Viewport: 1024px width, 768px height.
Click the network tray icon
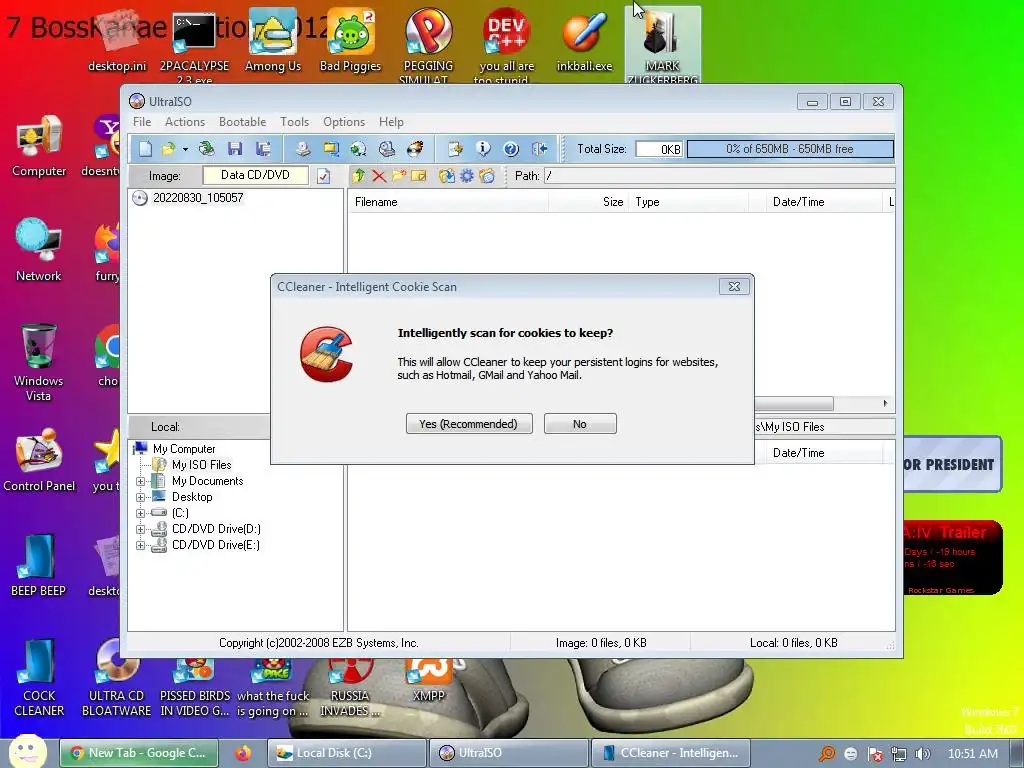(x=899, y=754)
